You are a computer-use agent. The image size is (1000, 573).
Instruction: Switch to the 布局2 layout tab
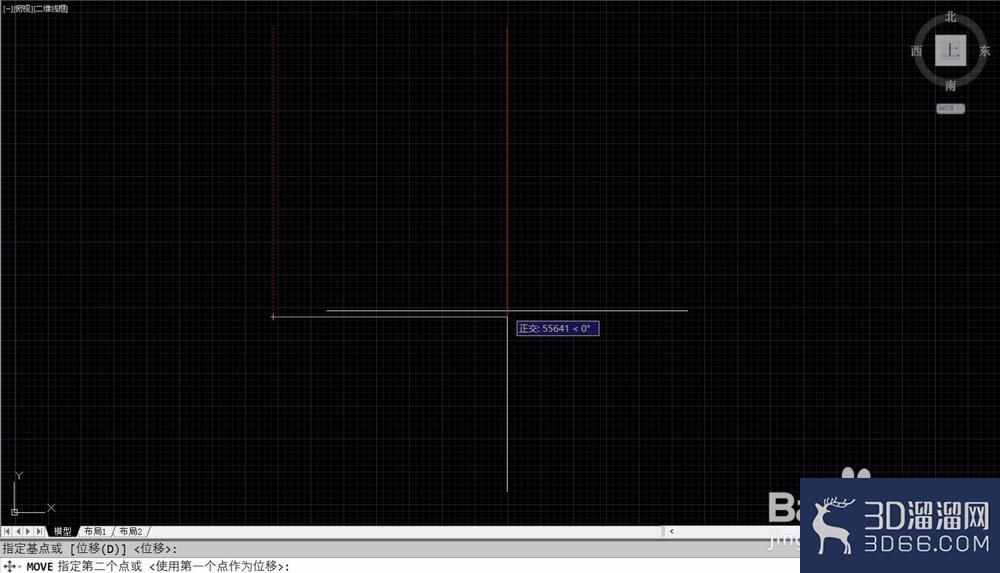pyautogui.click(x=131, y=531)
